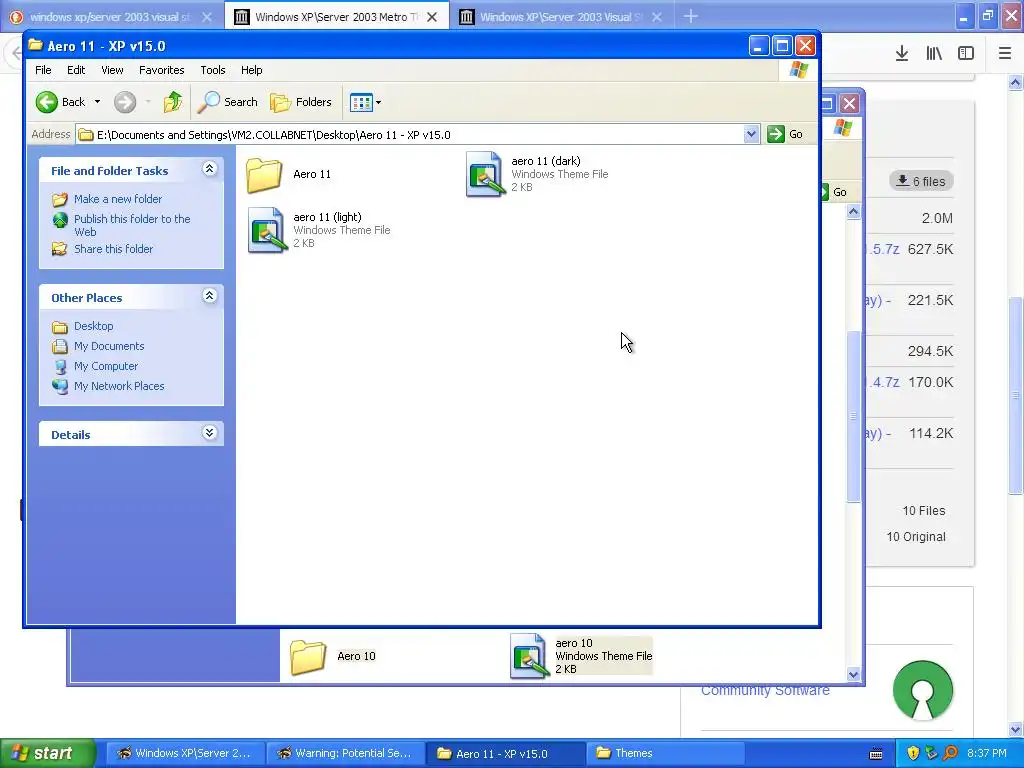Screen dimensions: 1024x768
Task: Click Share this folder
Action: coord(113,249)
